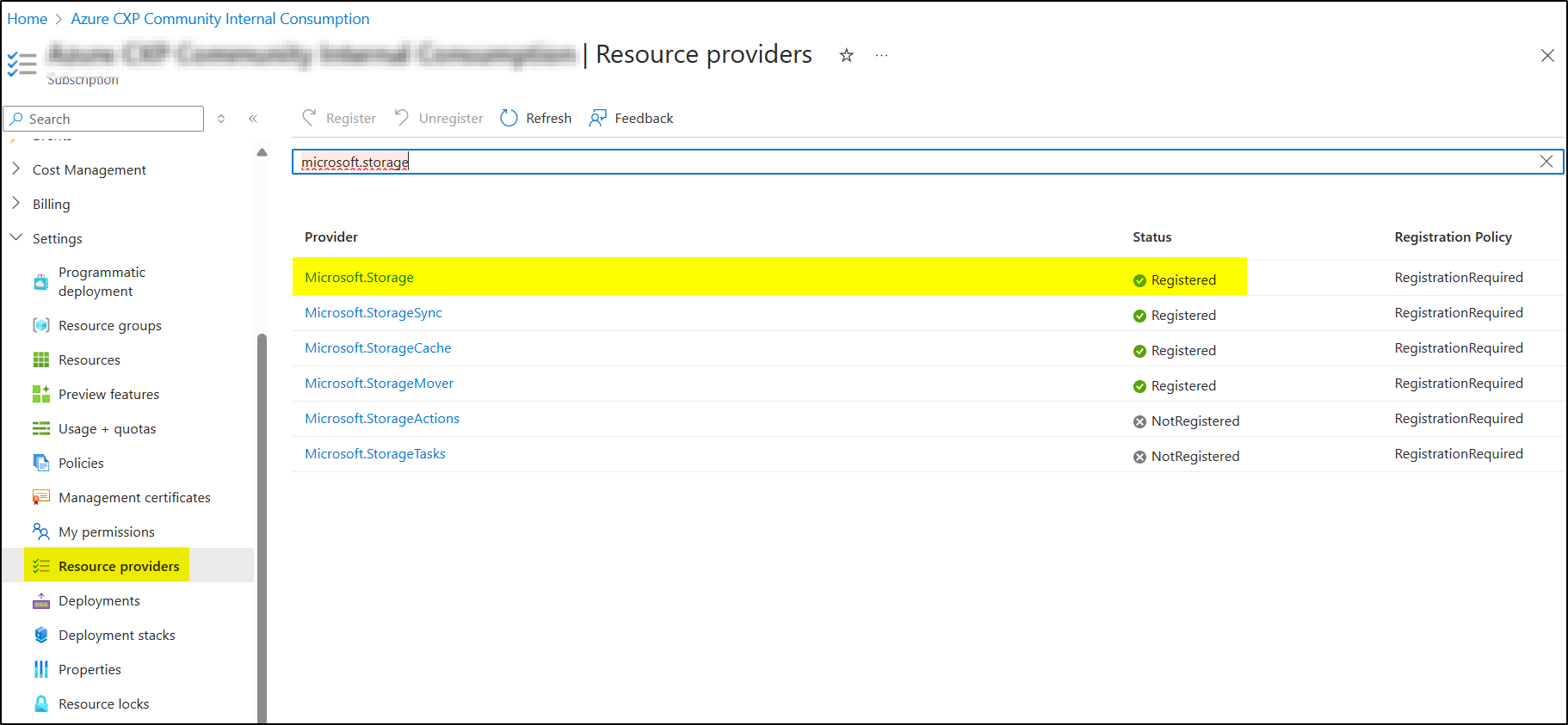Open Preview features menu item
The width and height of the screenshot is (1568, 725).
click(x=108, y=394)
